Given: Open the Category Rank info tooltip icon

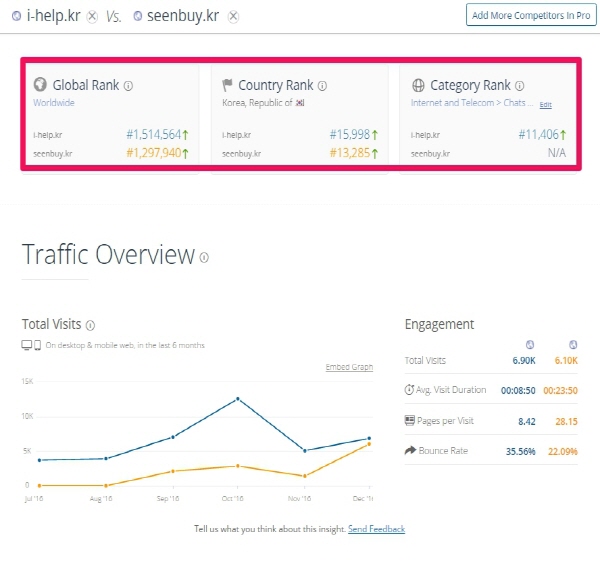Looking at the screenshot, I should pyautogui.click(x=520, y=86).
